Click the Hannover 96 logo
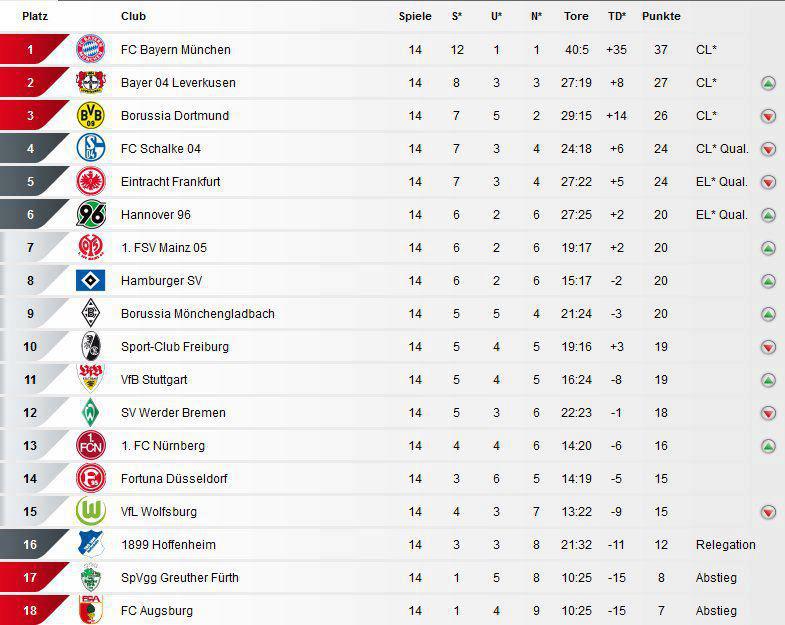Viewport: 785px width, 625px height. (91, 214)
